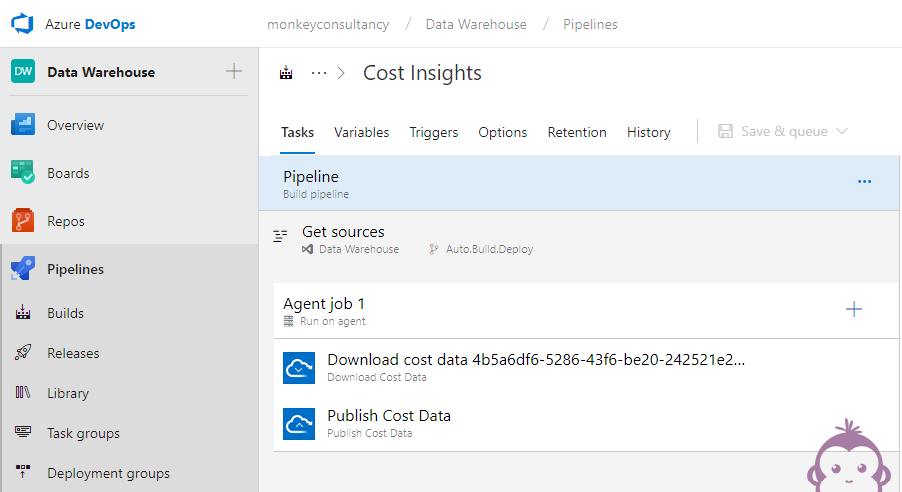The width and height of the screenshot is (902, 492).
Task: Select the Agent job 1 row
Action: (x=586, y=310)
